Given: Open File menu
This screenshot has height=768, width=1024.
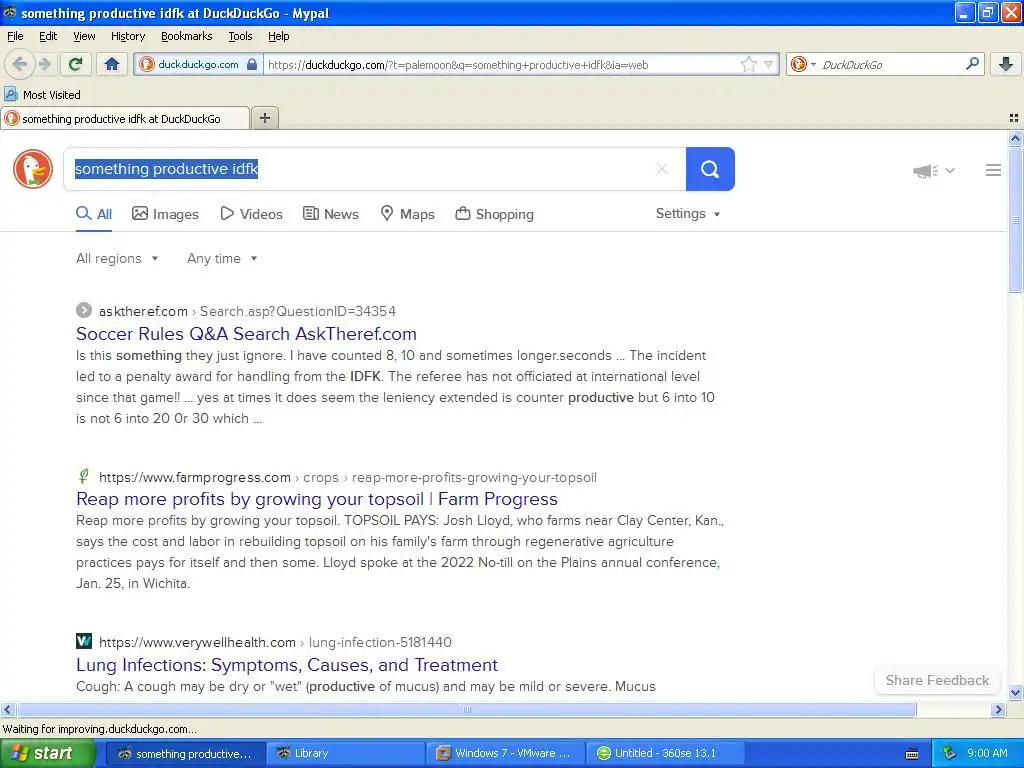Looking at the screenshot, I should (15, 36).
